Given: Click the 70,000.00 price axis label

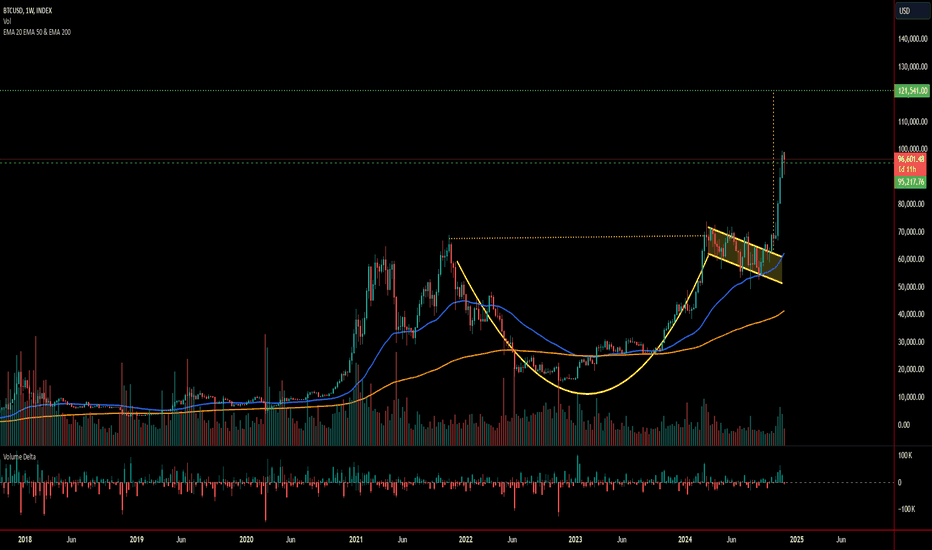Looking at the screenshot, I should pos(912,232).
